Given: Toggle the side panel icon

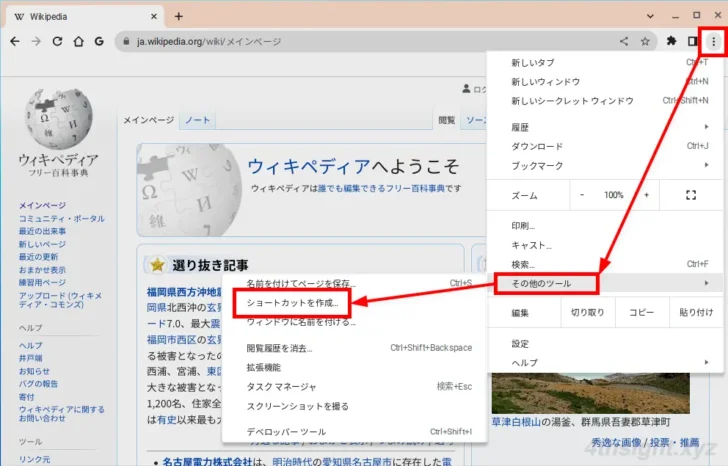Looking at the screenshot, I should (692, 41).
